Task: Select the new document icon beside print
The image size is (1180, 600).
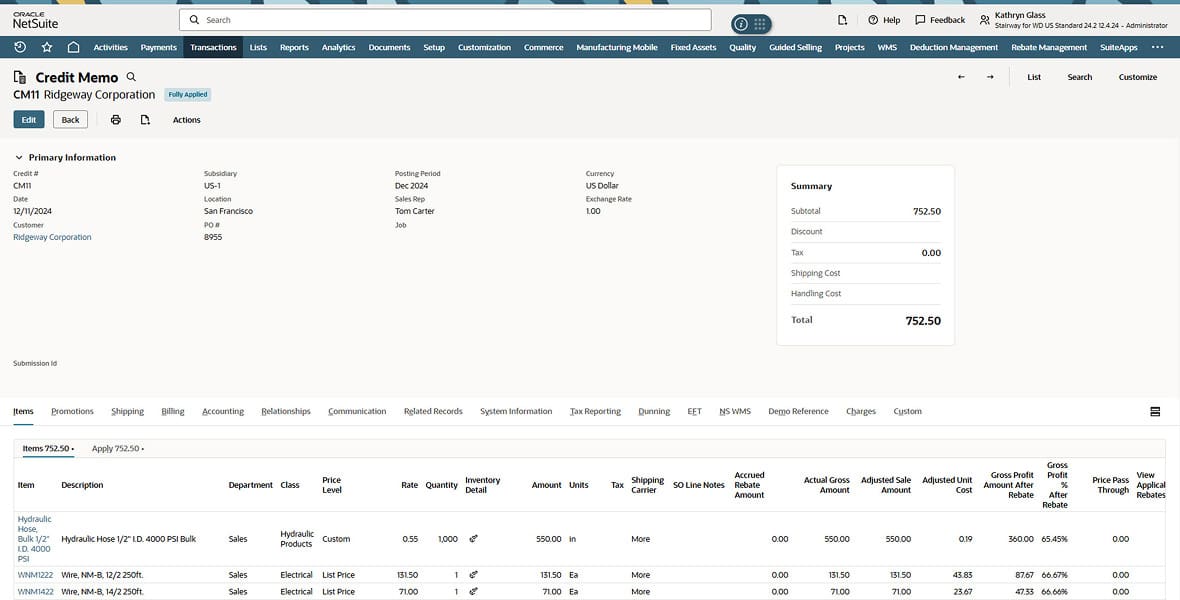Action: click(x=143, y=118)
